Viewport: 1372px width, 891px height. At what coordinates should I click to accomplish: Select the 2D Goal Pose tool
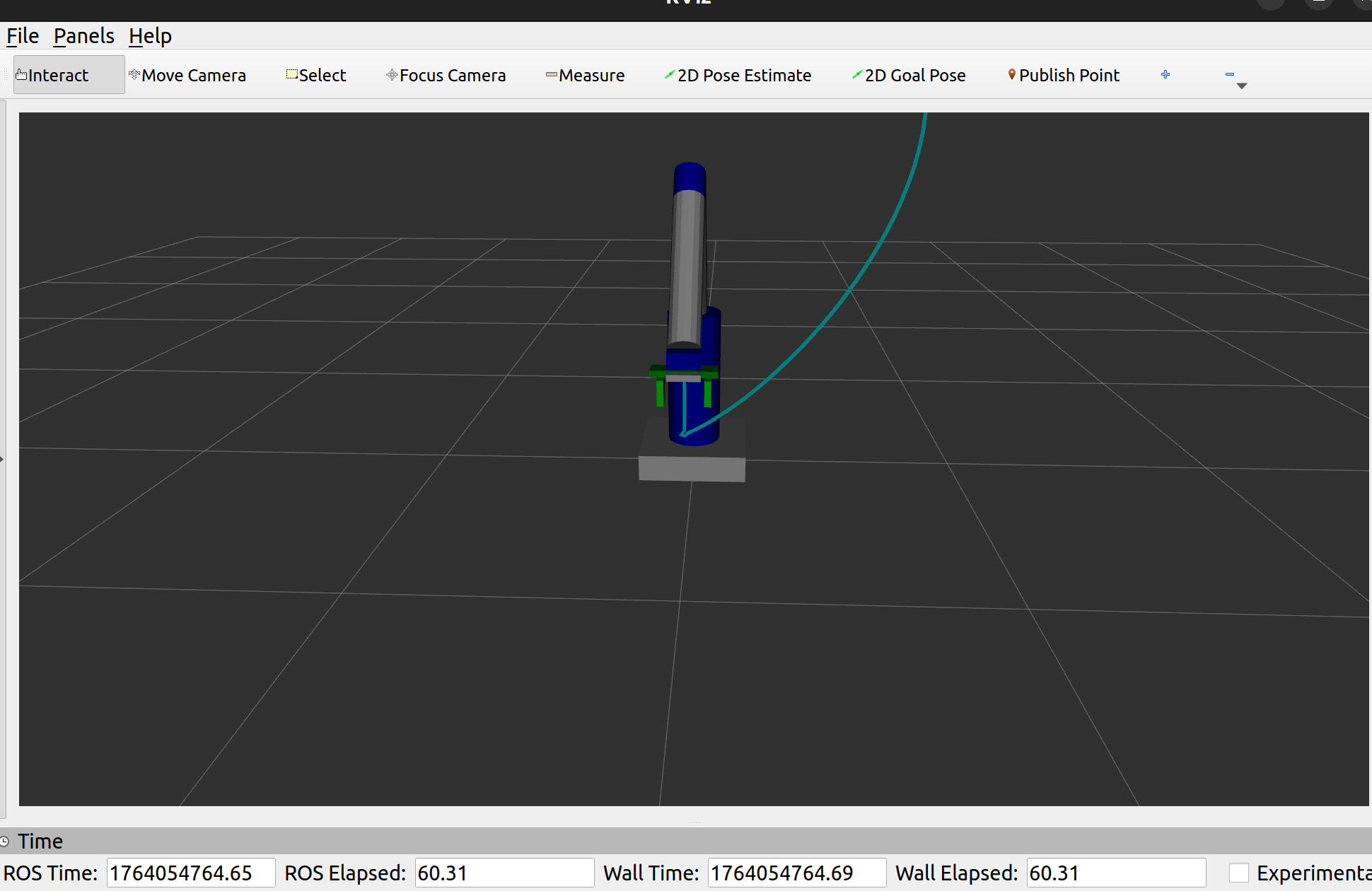909,75
